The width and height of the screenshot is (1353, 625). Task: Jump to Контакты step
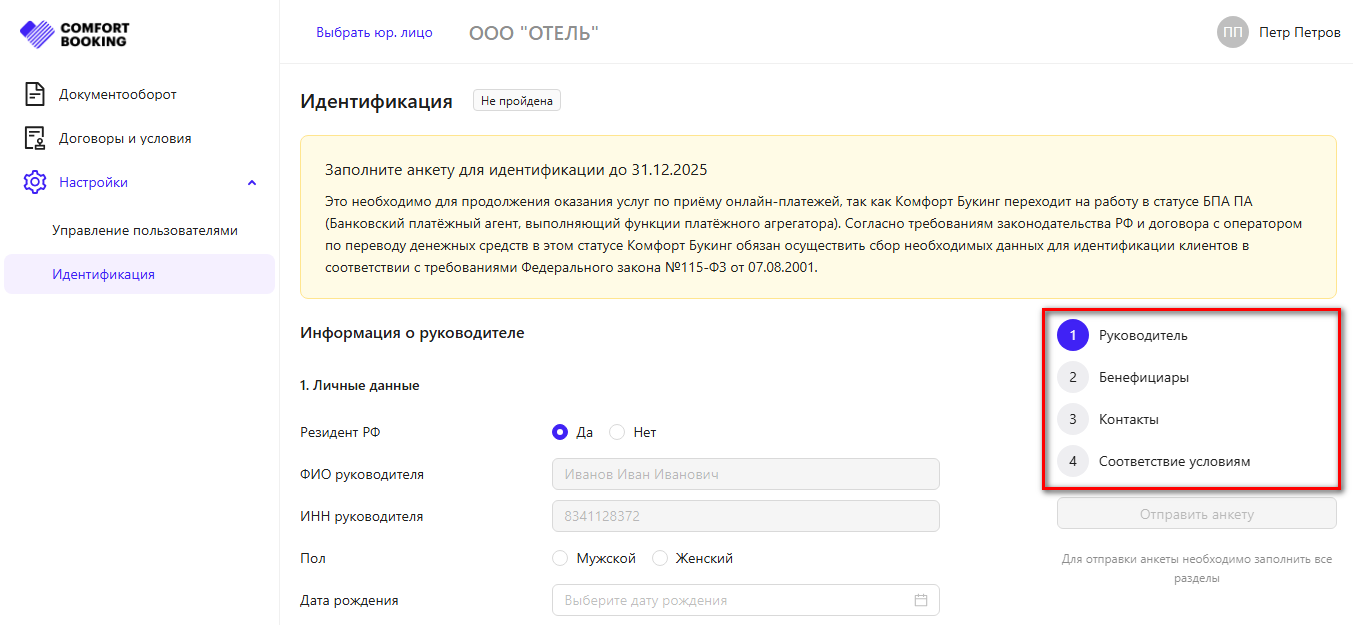pyautogui.click(x=1128, y=420)
